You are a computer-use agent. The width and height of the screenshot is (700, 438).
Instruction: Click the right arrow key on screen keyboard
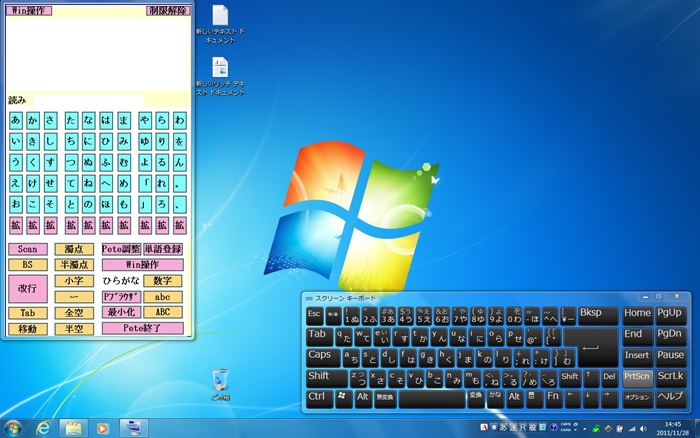609,398
